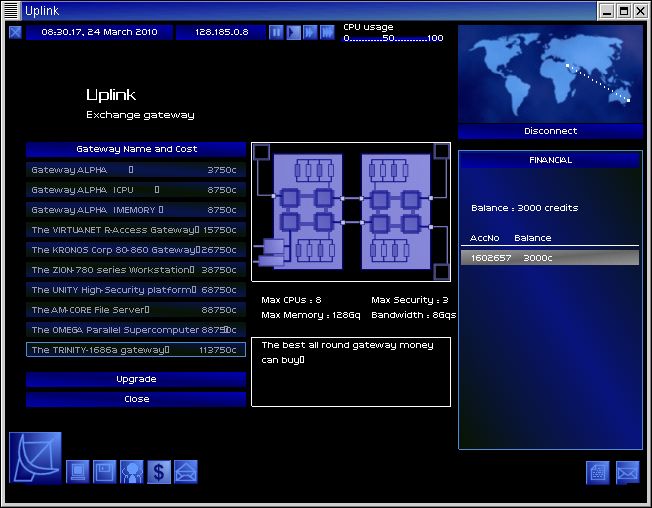Open the status people icon
The height and width of the screenshot is (508, 652).
131,472
